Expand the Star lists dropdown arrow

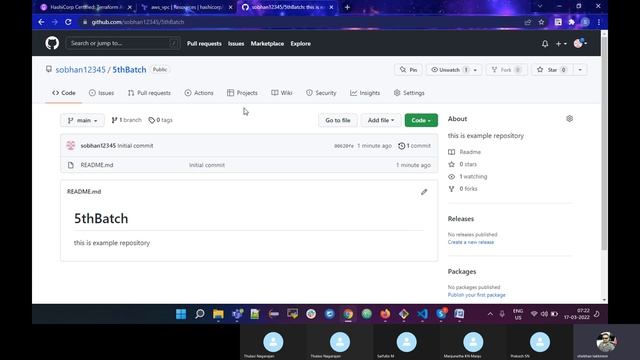coord(580,70)
